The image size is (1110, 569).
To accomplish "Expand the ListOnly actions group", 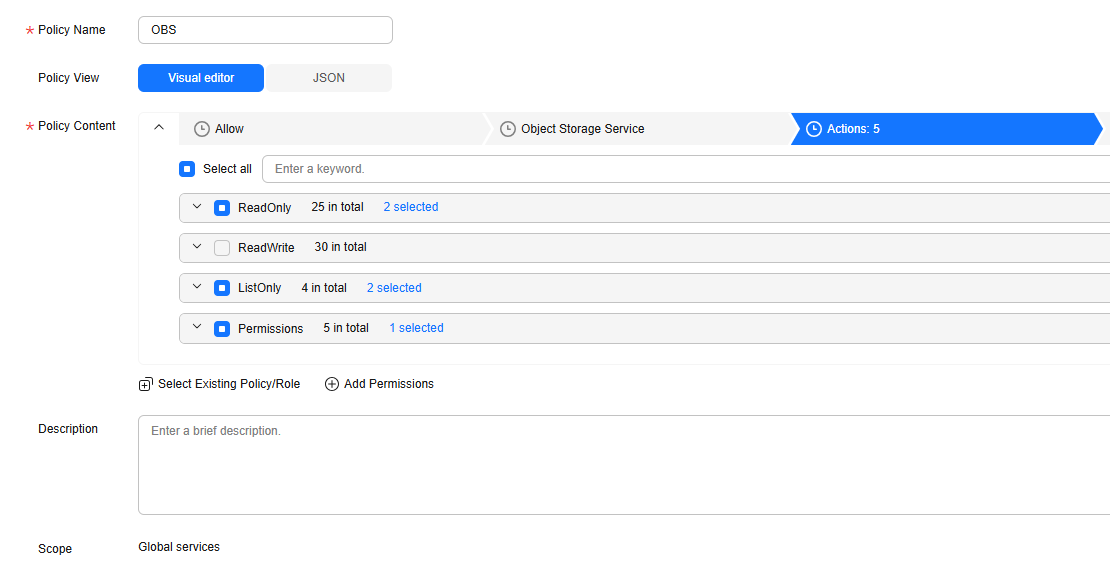I will click(x=198, y=287).
